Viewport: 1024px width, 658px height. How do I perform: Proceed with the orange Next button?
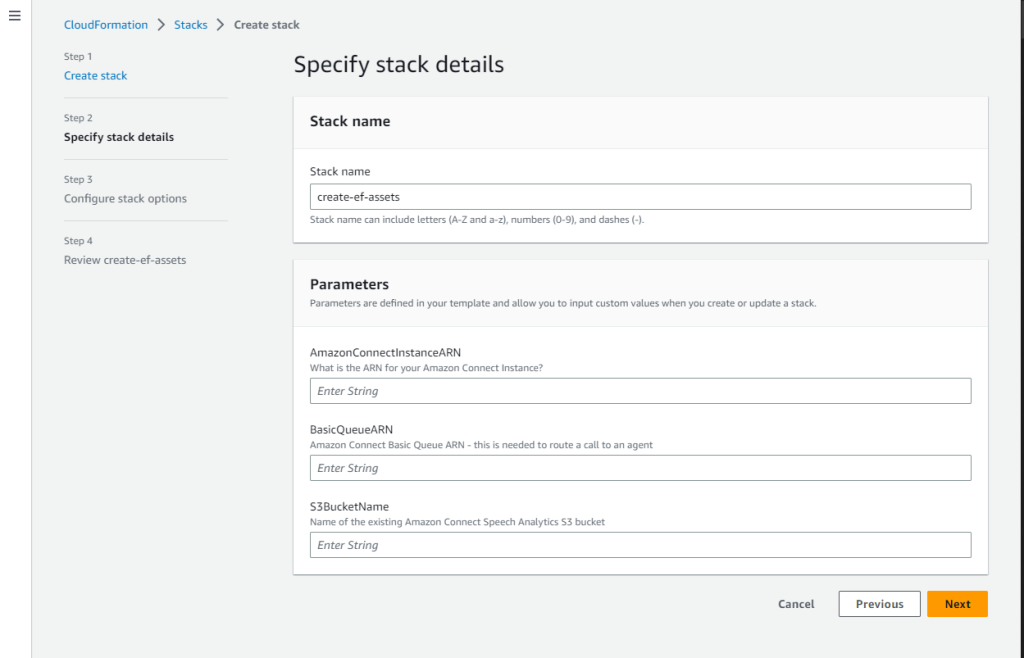point(957,604)
